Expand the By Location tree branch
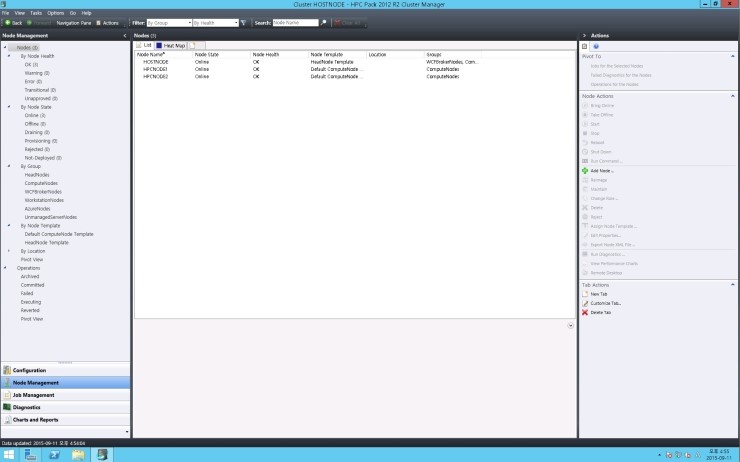This screenshot has height=462, width=740. point(9,251)
